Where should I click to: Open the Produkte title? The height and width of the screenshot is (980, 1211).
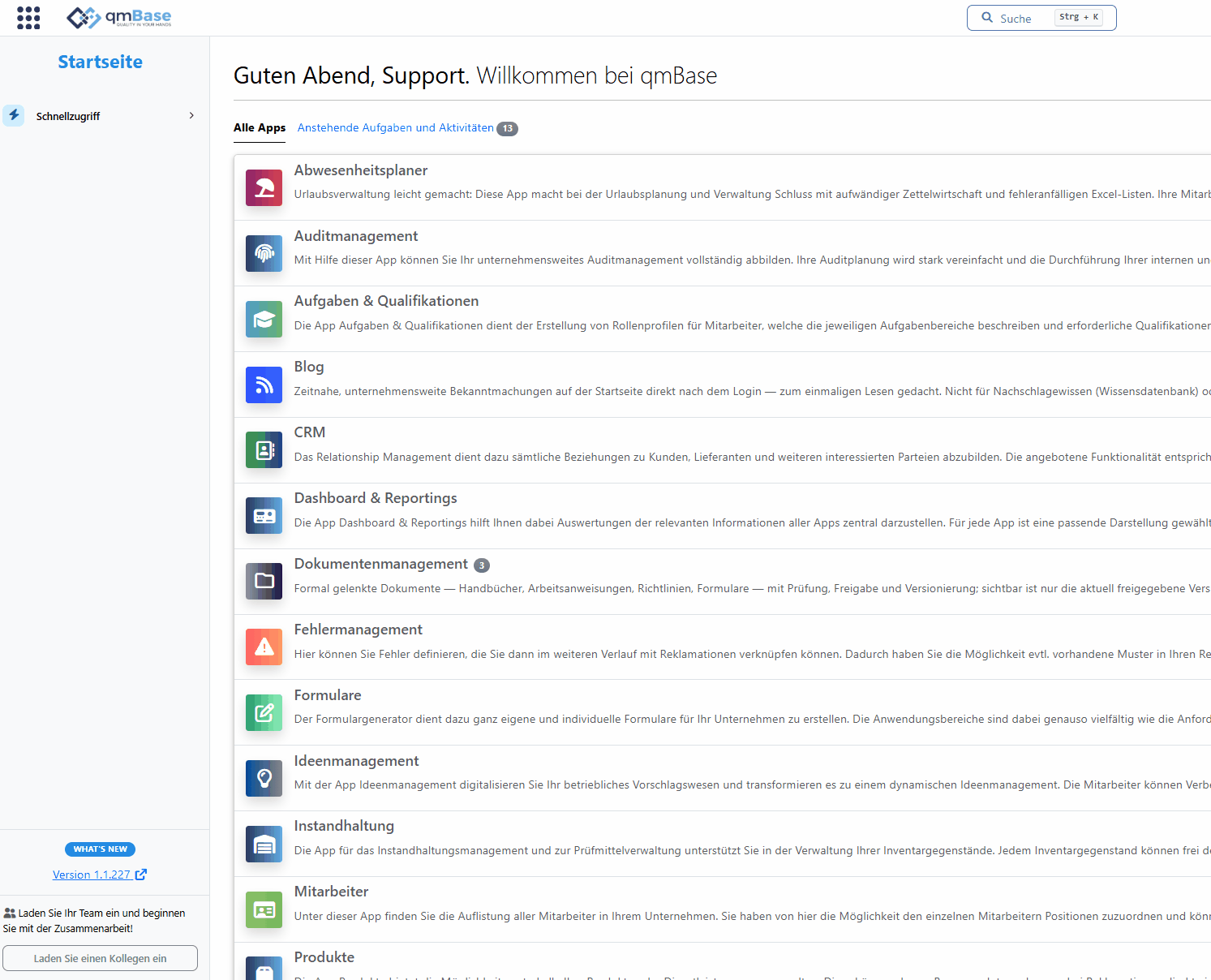(x=324, y=957)
